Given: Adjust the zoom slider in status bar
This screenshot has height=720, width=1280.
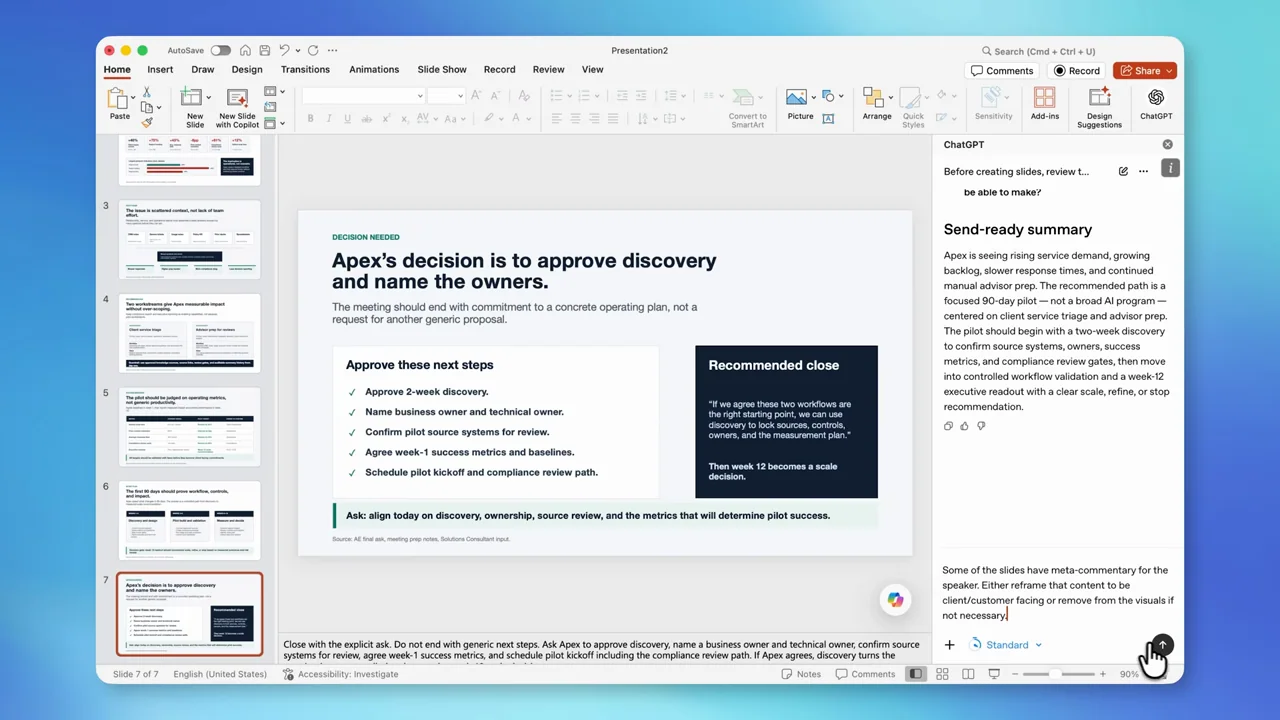Looking at the screenshot, I should (1057, 674).
